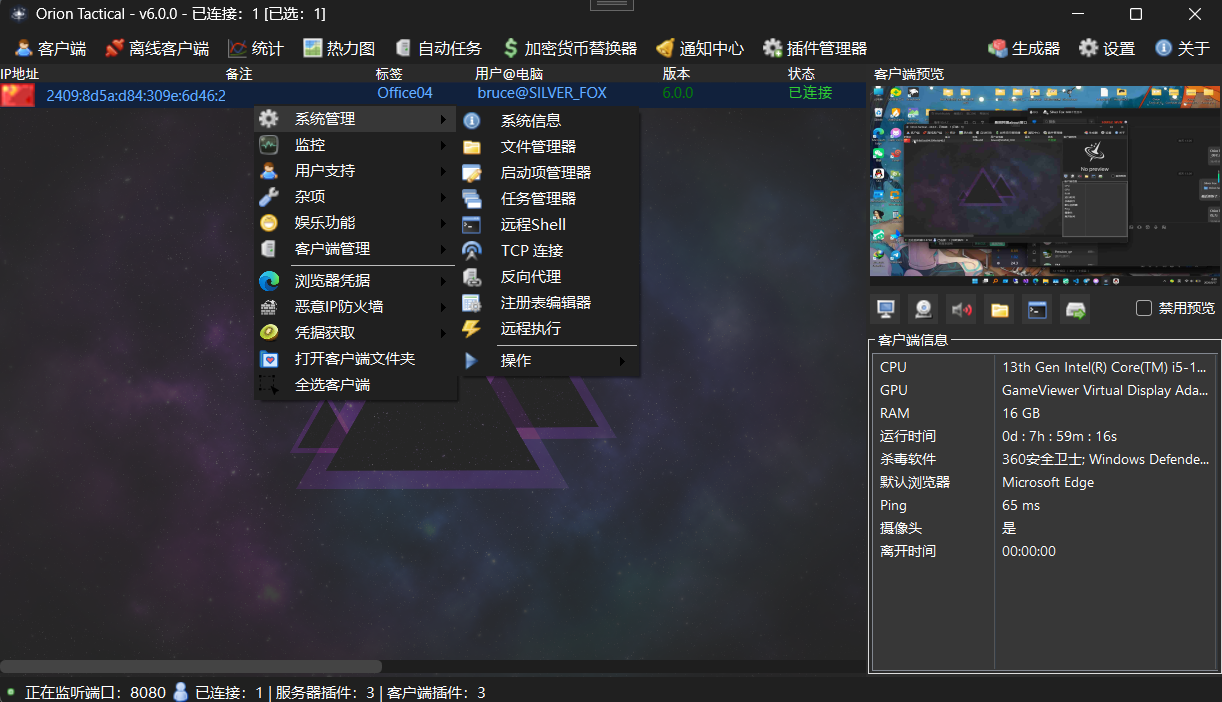The height and width of the screenshot is (702, 1222).
Task: Click the IP地址 column header
Action: (20, 74)
